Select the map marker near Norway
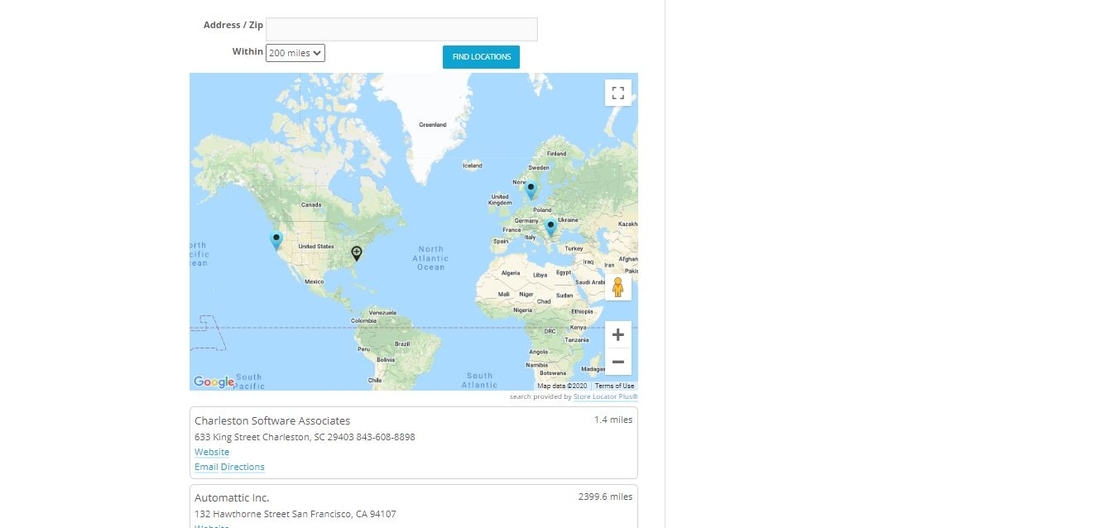The width and height of the screenshot is (1100, 528). click(x=530, y=188)
